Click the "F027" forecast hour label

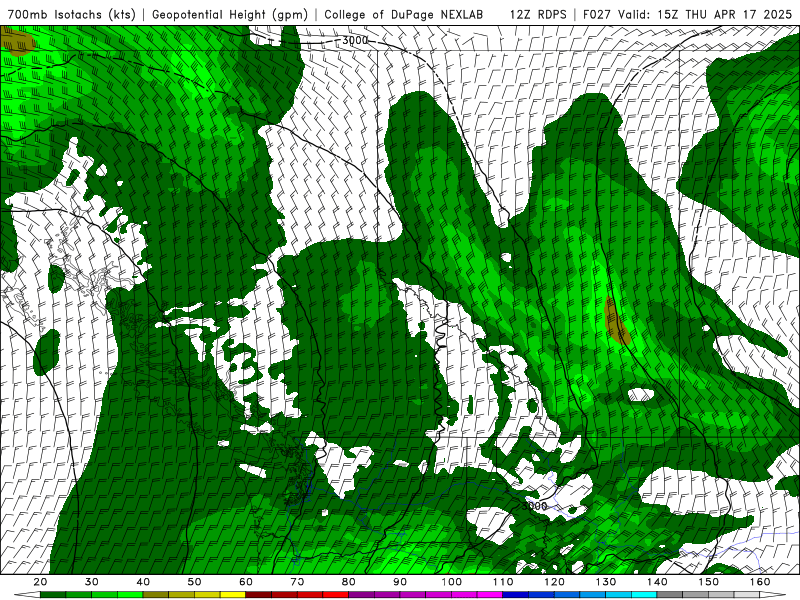click(598, 14)
